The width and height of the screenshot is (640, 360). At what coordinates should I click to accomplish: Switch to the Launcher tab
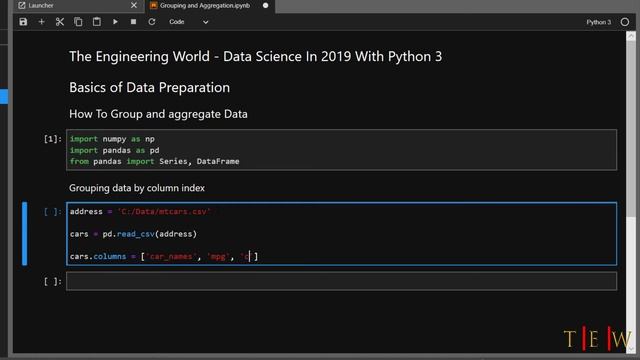[78, 6]
